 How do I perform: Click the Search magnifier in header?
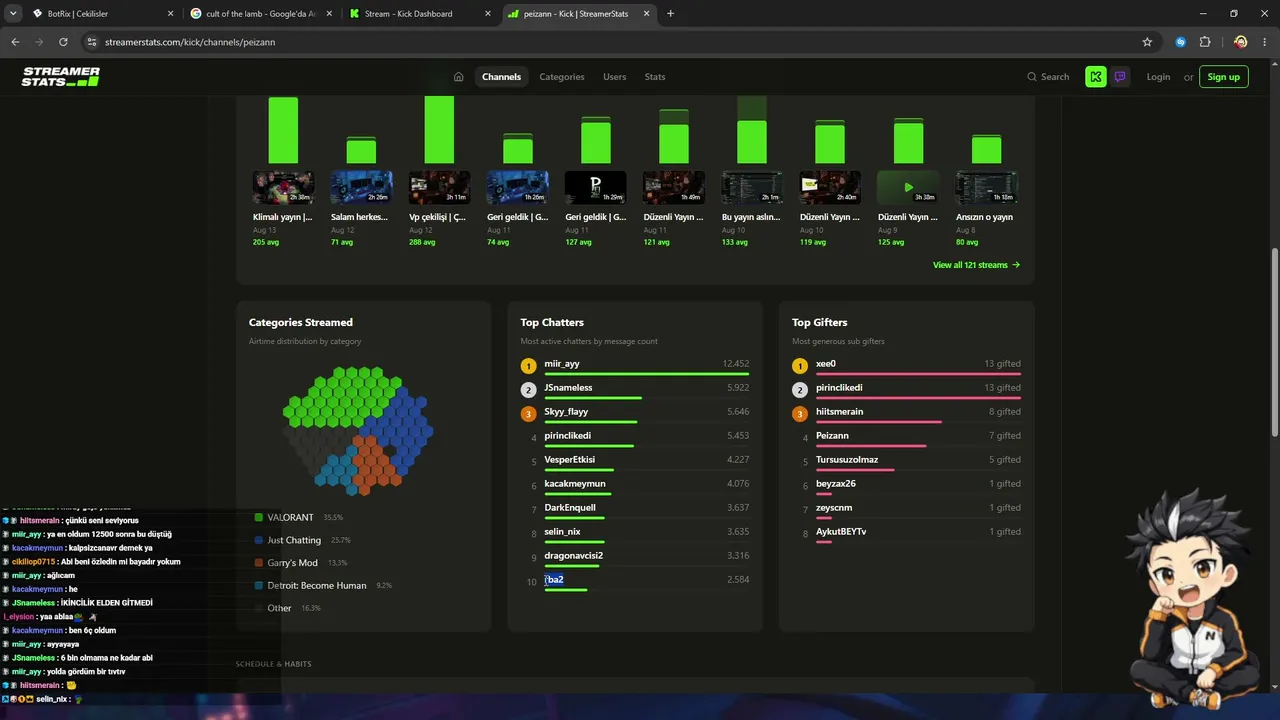coord(1032,77)
